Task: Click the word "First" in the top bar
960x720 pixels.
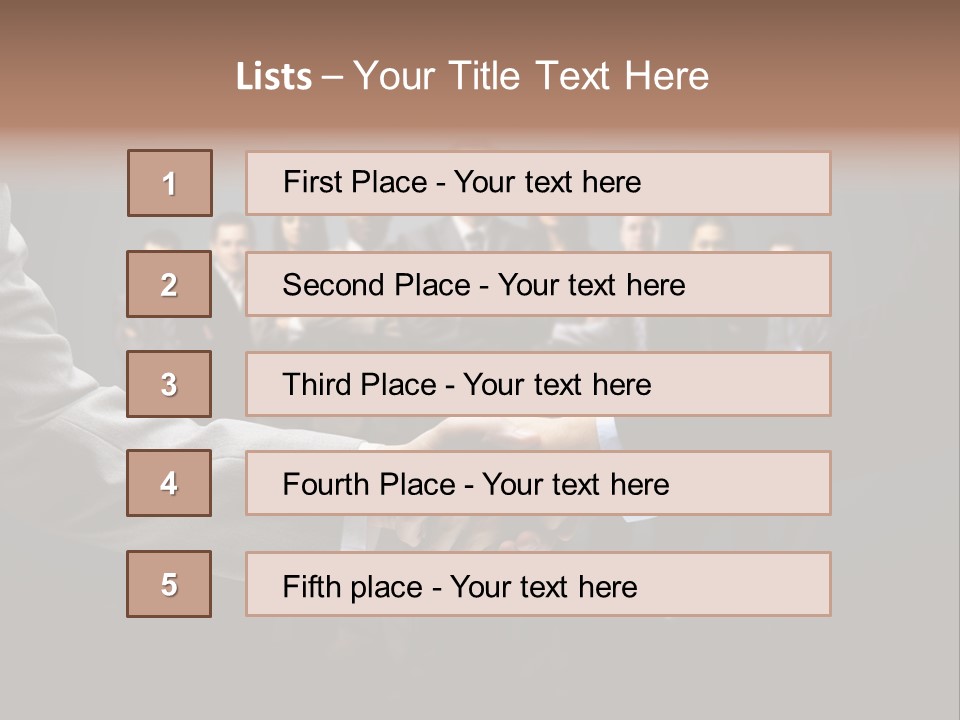Action: coord(311,182)
